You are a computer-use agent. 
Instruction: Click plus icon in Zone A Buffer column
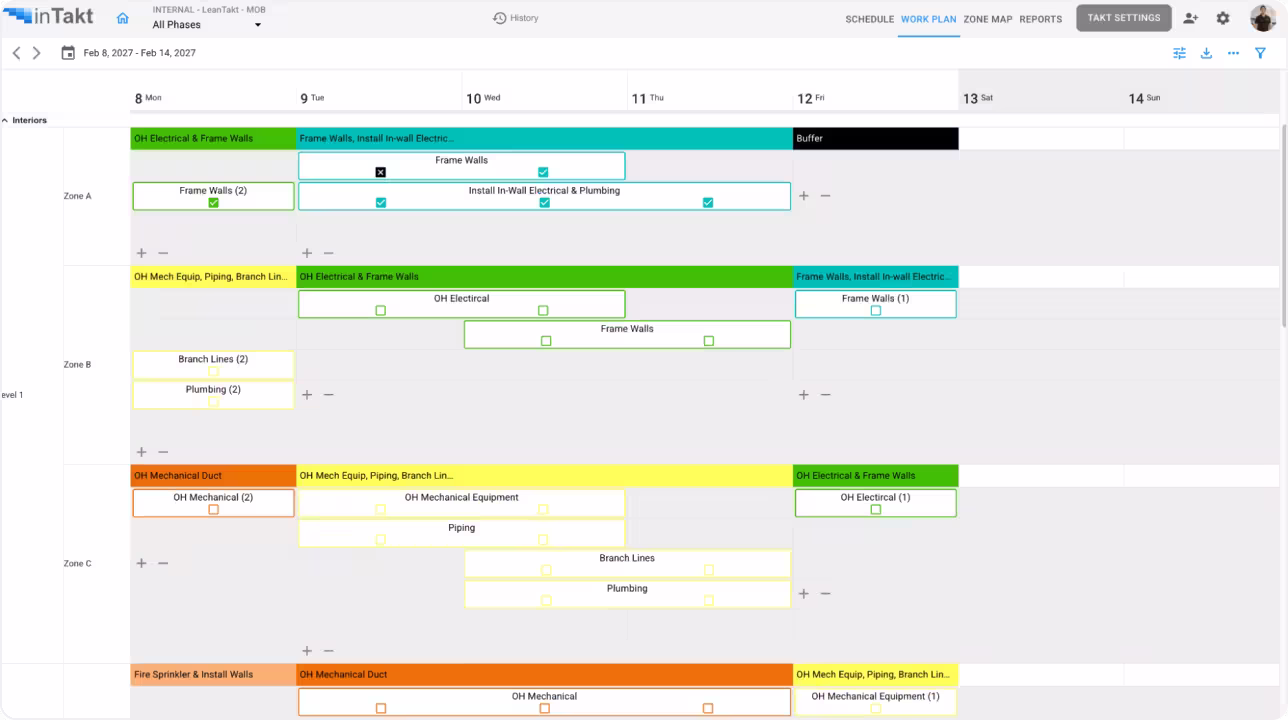click(x=803, y=196)
